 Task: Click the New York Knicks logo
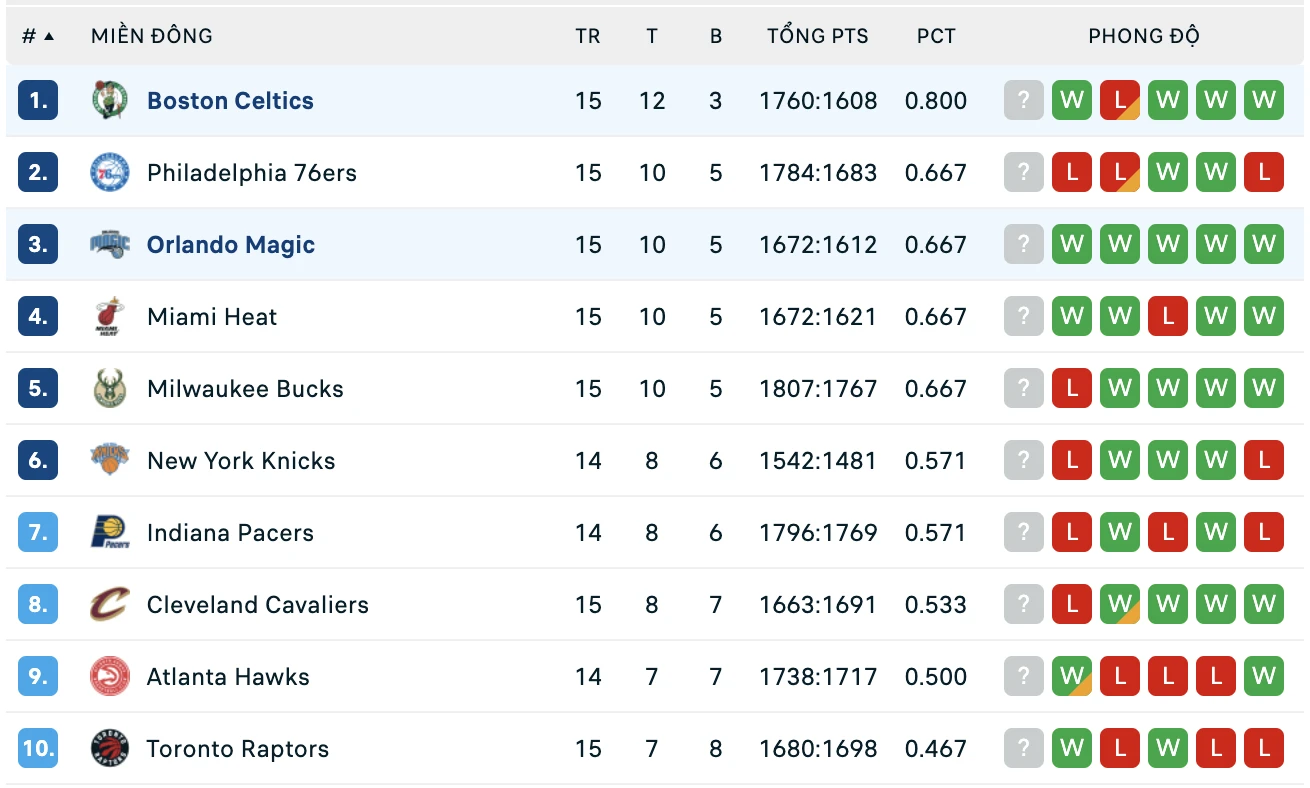tap(110, 461)
